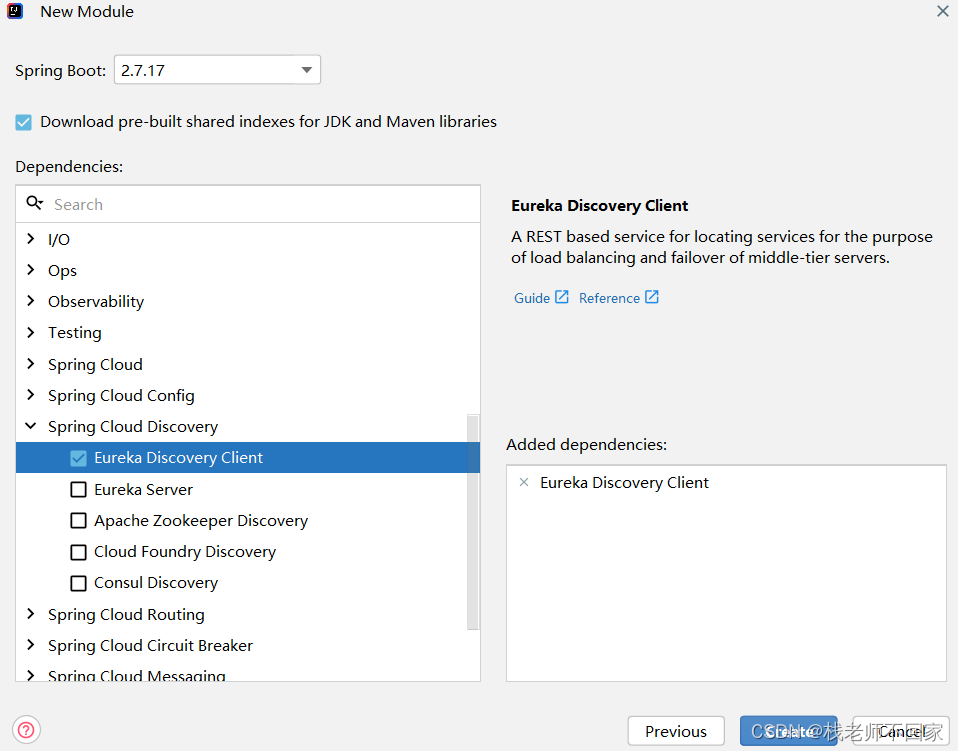Screen dimensions: 958x751
Task: Uncheck the Eureka Discovery Client checkbox
Action: click(78, 458)
